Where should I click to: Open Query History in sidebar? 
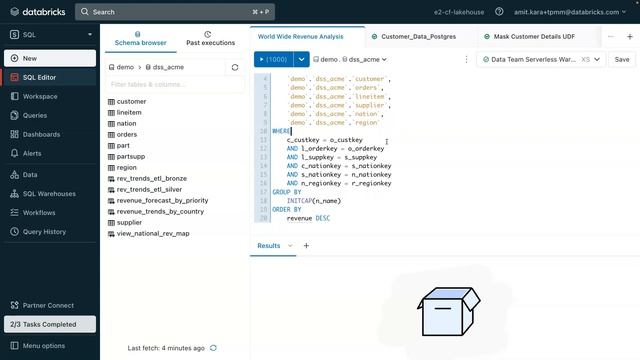coord(50,232)
